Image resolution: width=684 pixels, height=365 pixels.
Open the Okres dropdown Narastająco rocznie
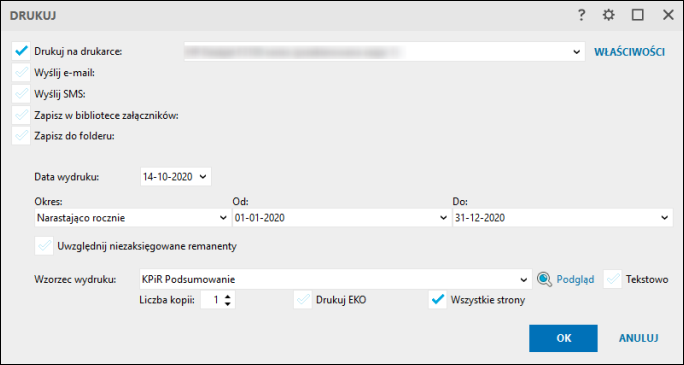(132, 218)
